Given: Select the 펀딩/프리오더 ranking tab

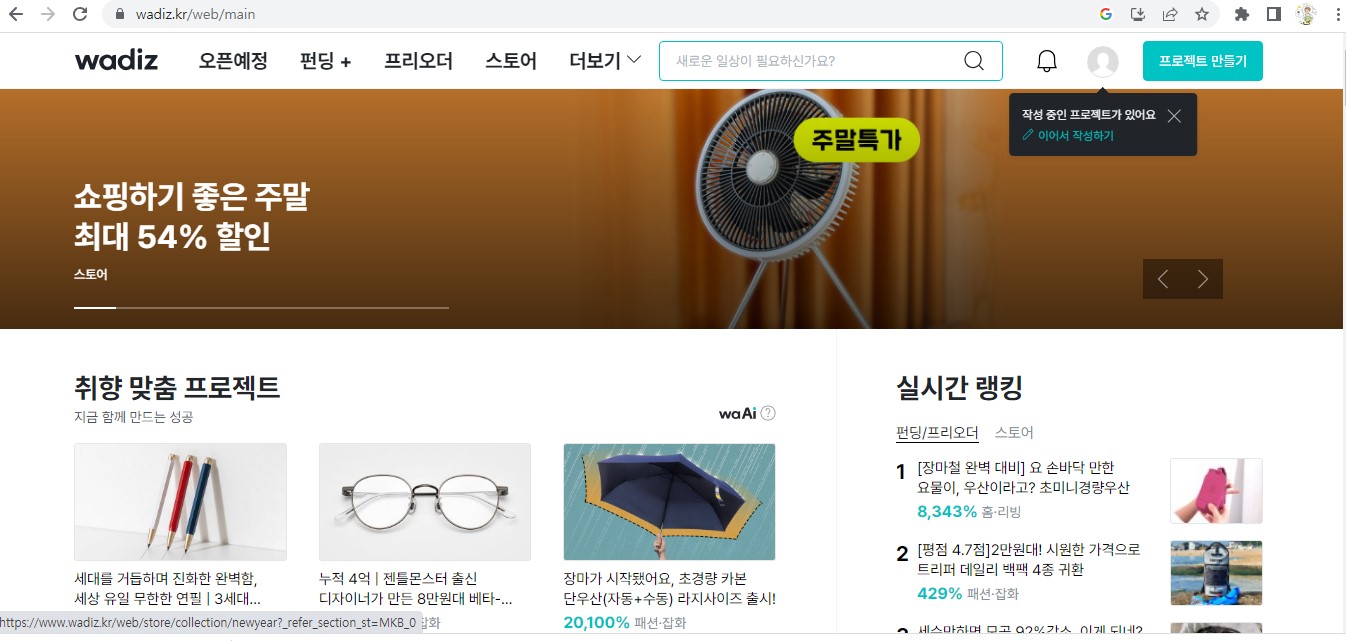Looking at the screenshot, I should click(937, 433).
